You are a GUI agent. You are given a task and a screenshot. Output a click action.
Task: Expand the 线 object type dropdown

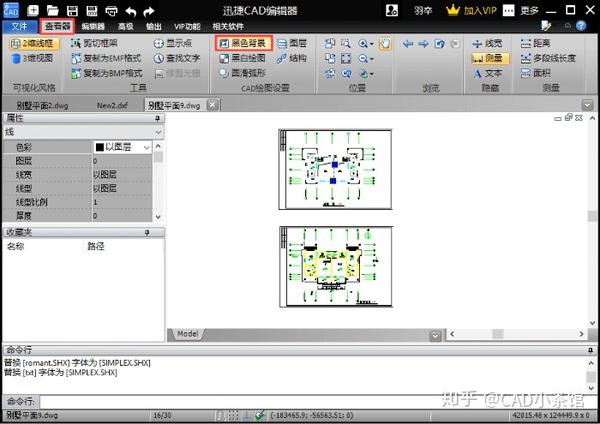[x=83, y=132]
